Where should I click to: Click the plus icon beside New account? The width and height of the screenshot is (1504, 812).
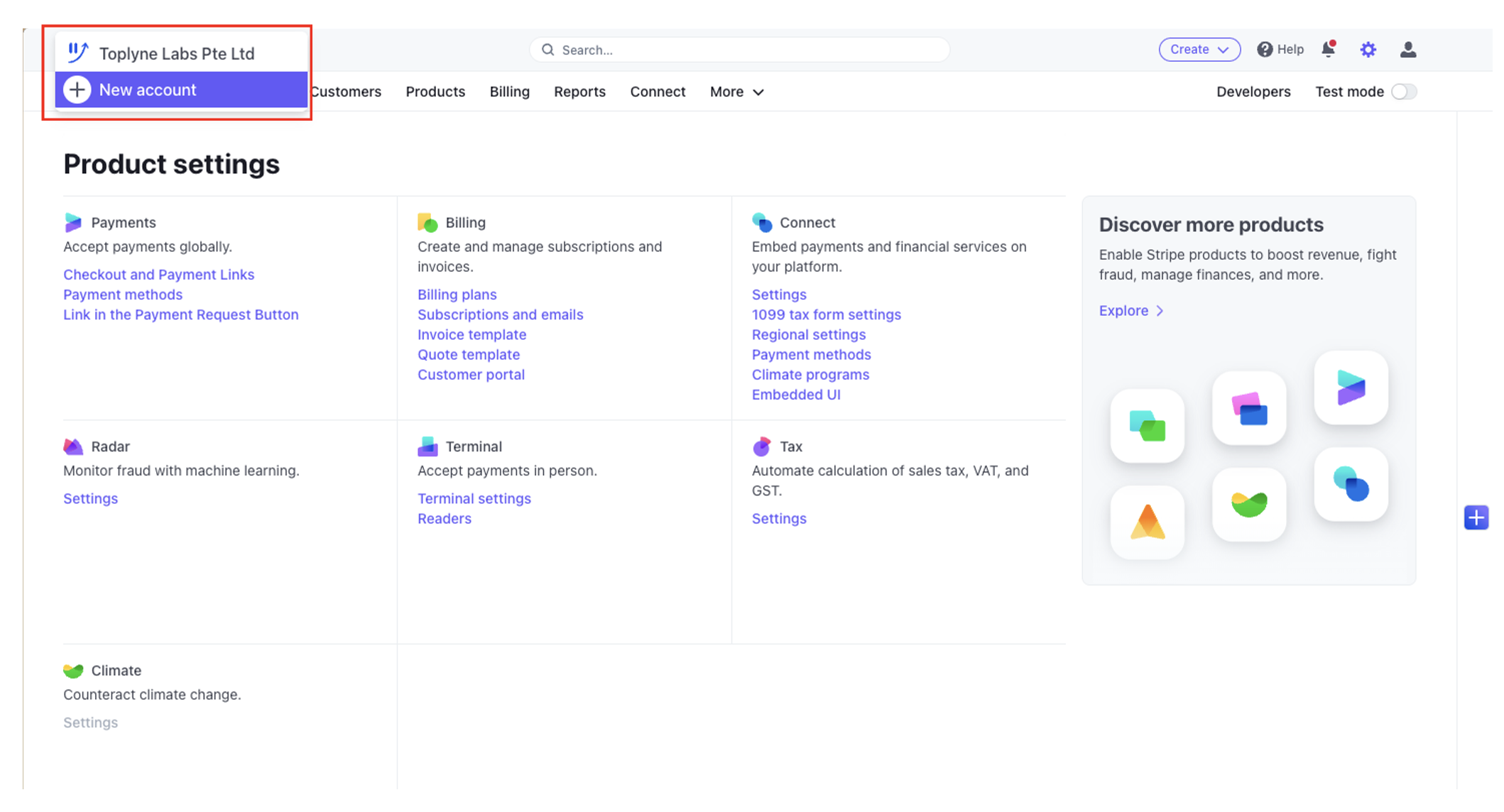[x=77, y=90]
